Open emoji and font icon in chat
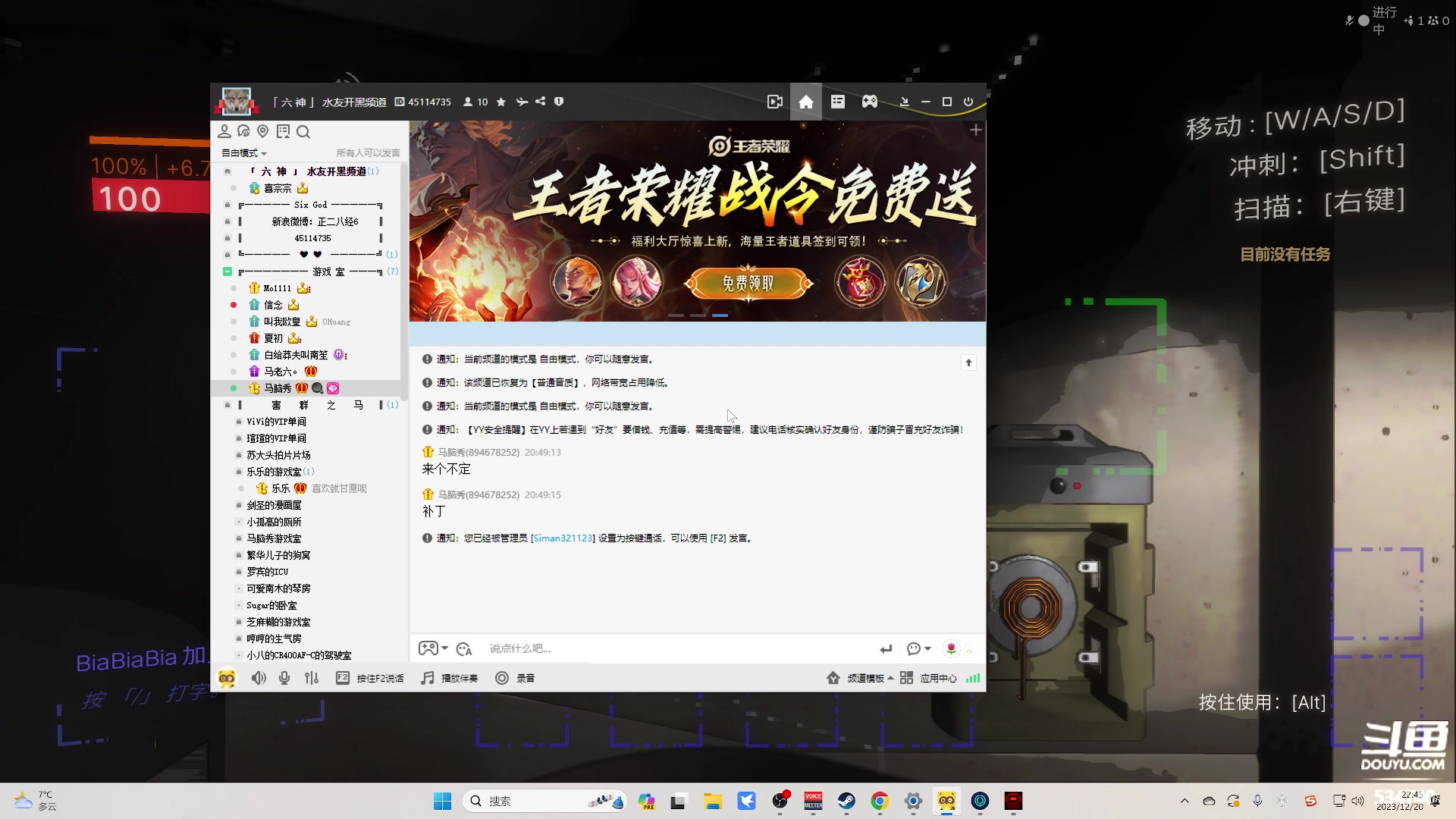 (x=464, y=649)
